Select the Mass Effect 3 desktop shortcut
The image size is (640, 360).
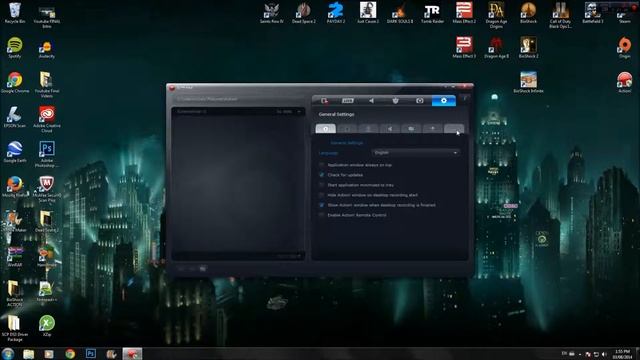click(x=464, y=47)
